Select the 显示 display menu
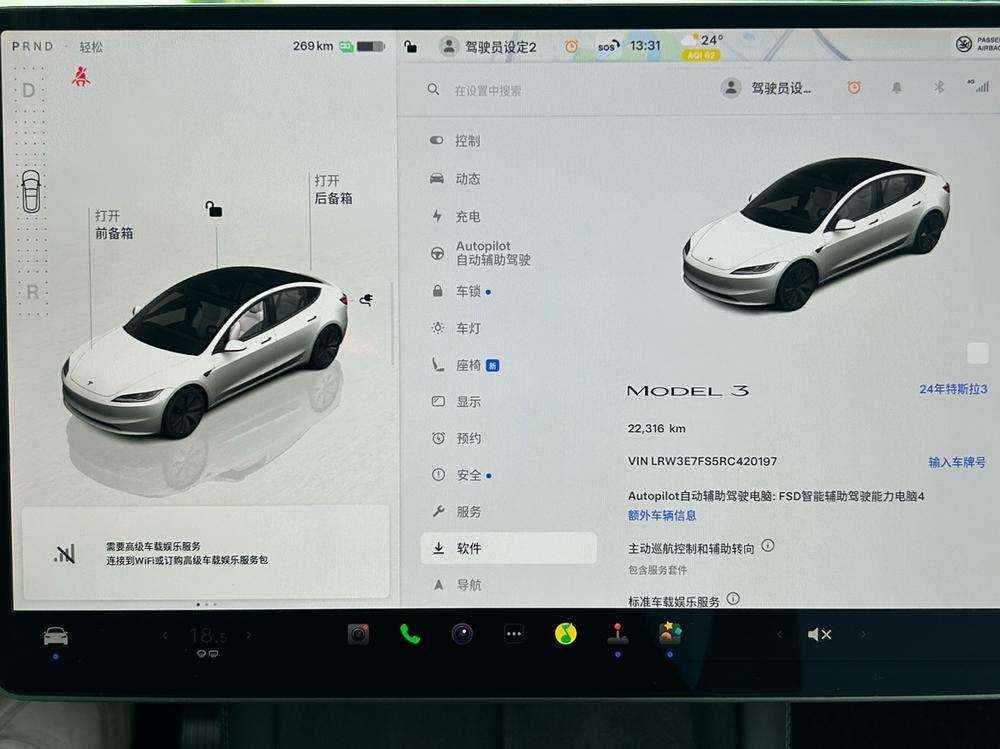Image resolution: width=1000 pixels, height=749 pixels. pyautogui.click(x=455, y=401)
